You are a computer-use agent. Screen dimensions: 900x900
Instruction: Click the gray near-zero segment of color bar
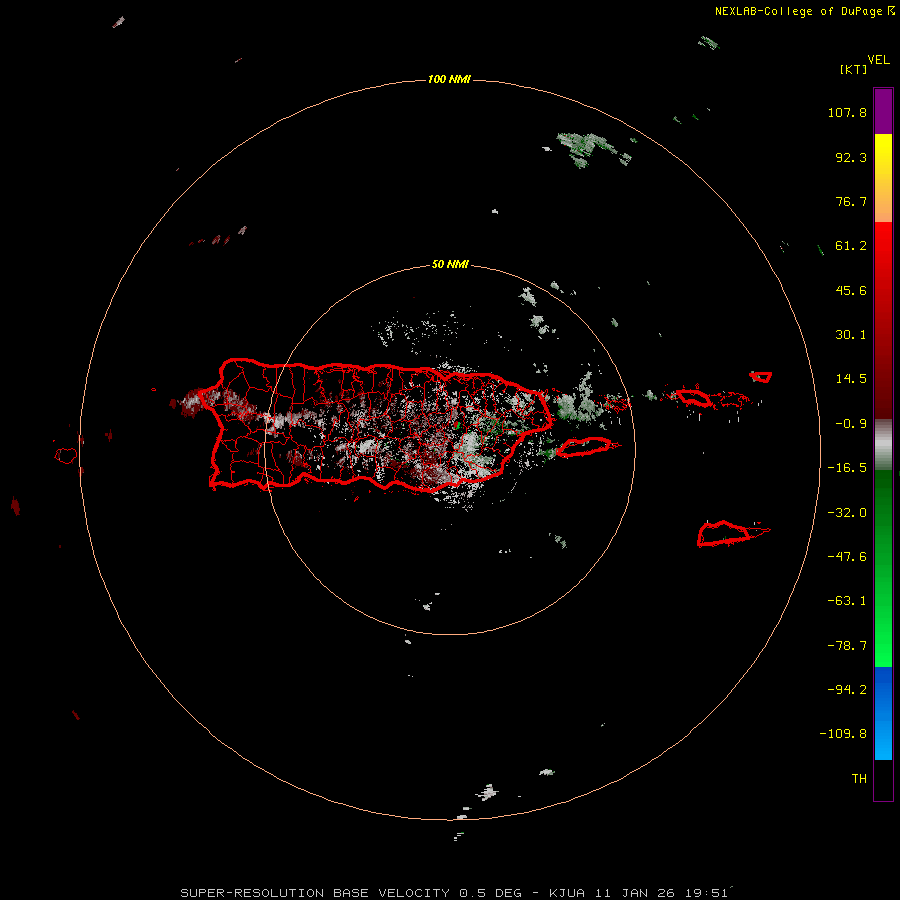883,445
